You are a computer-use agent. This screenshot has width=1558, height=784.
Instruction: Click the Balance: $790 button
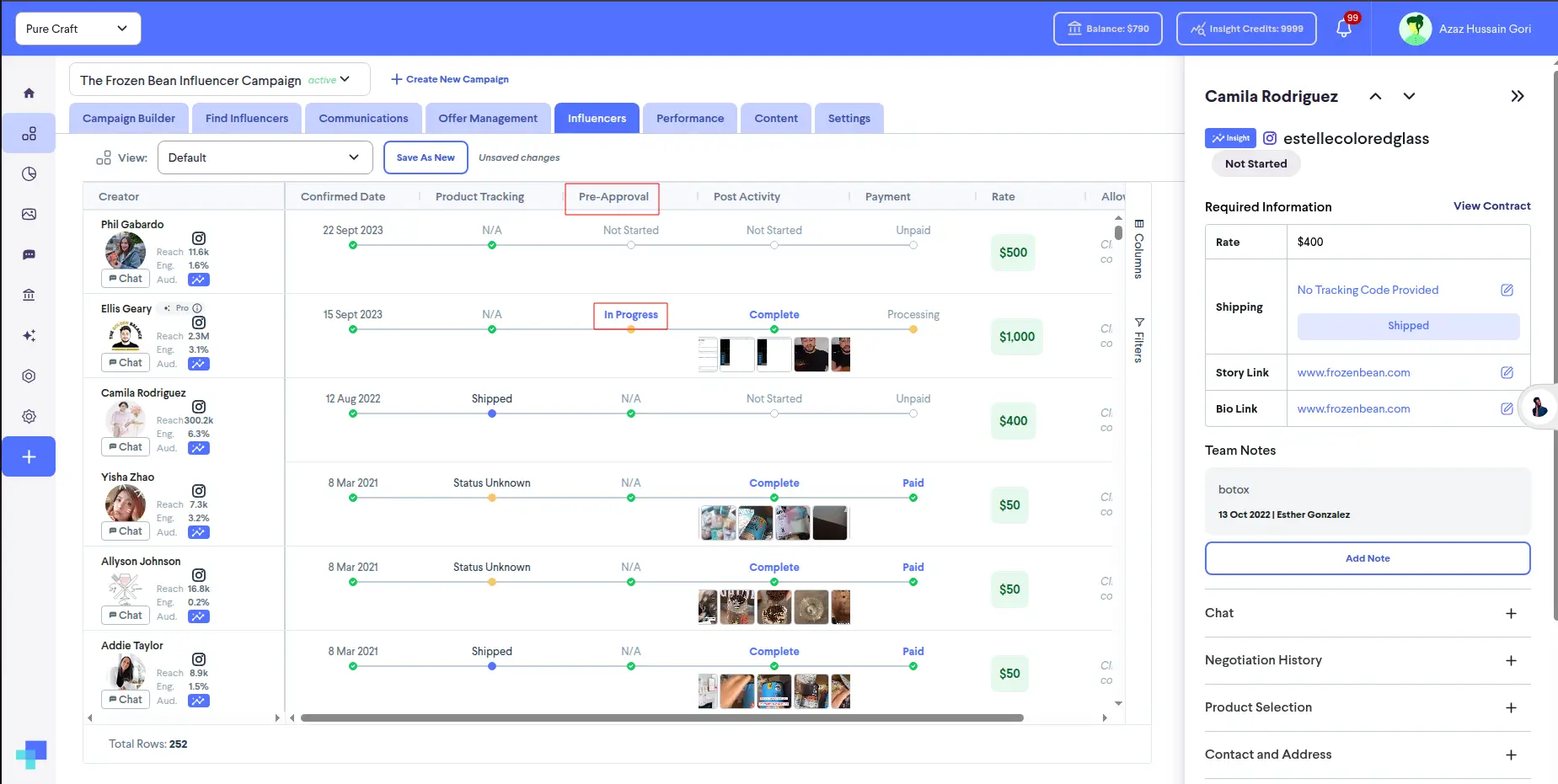[x=1108, y=29]
